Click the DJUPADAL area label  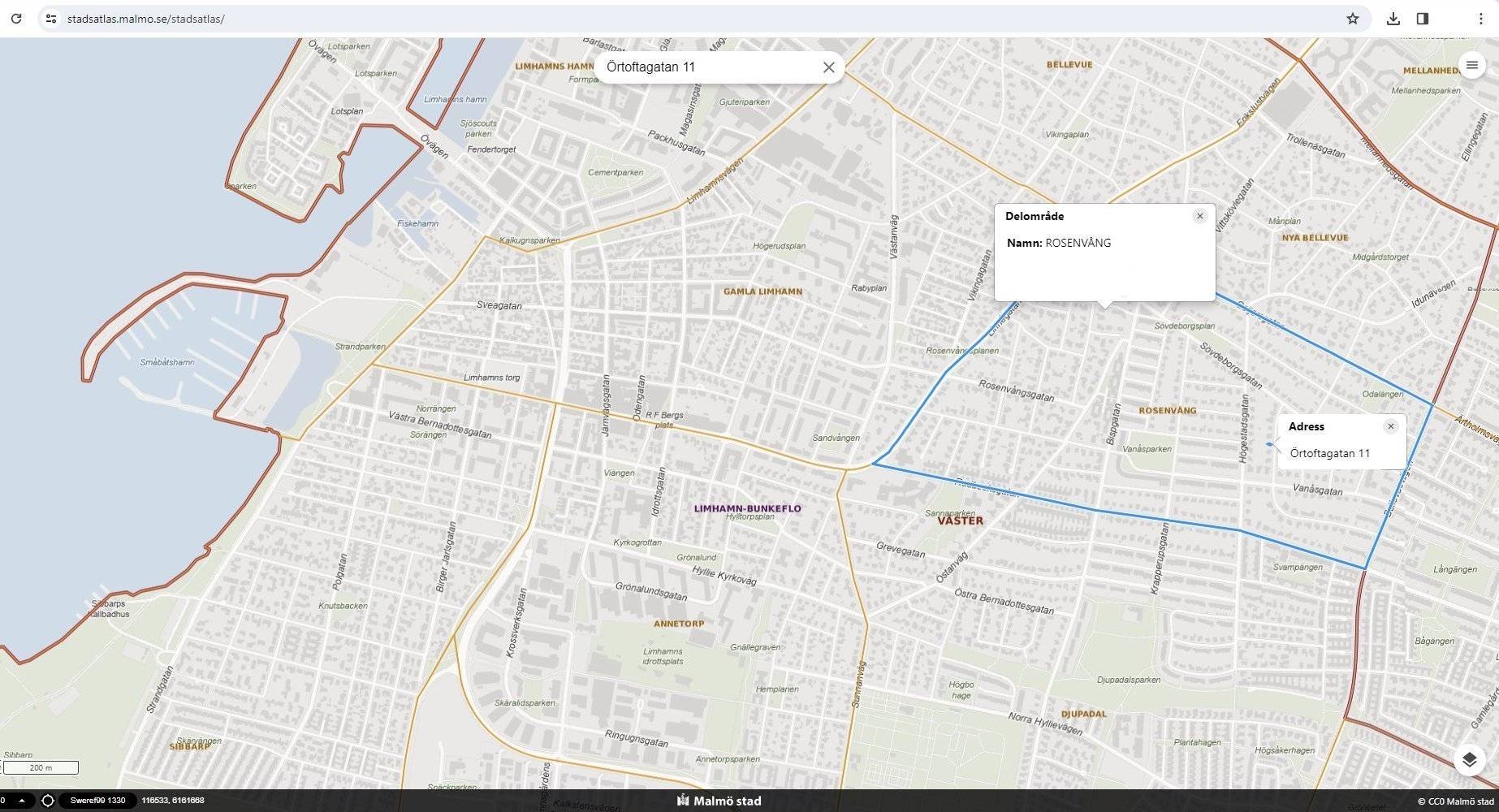(x=1083, y=715)
